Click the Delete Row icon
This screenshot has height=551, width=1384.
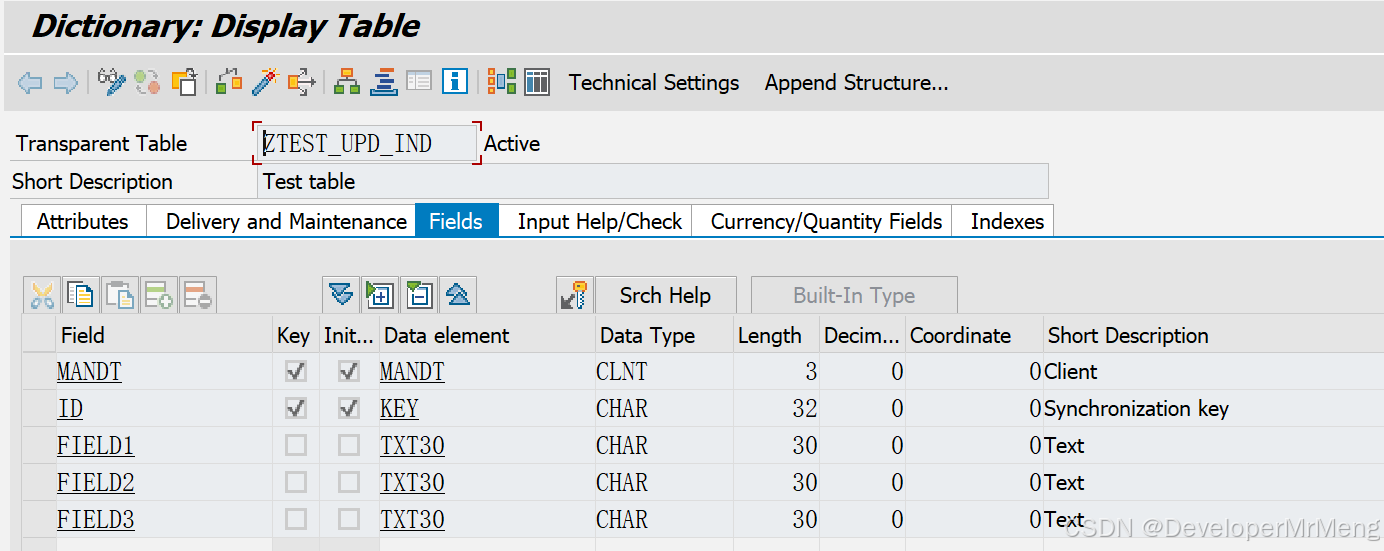[197, 295]
